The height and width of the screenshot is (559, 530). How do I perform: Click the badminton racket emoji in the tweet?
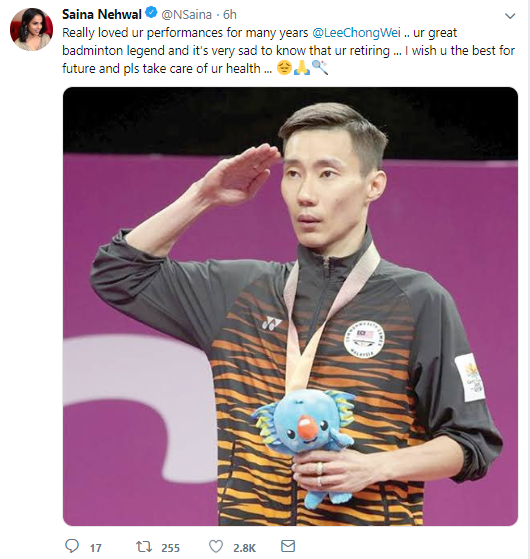(x=319, y=67)
